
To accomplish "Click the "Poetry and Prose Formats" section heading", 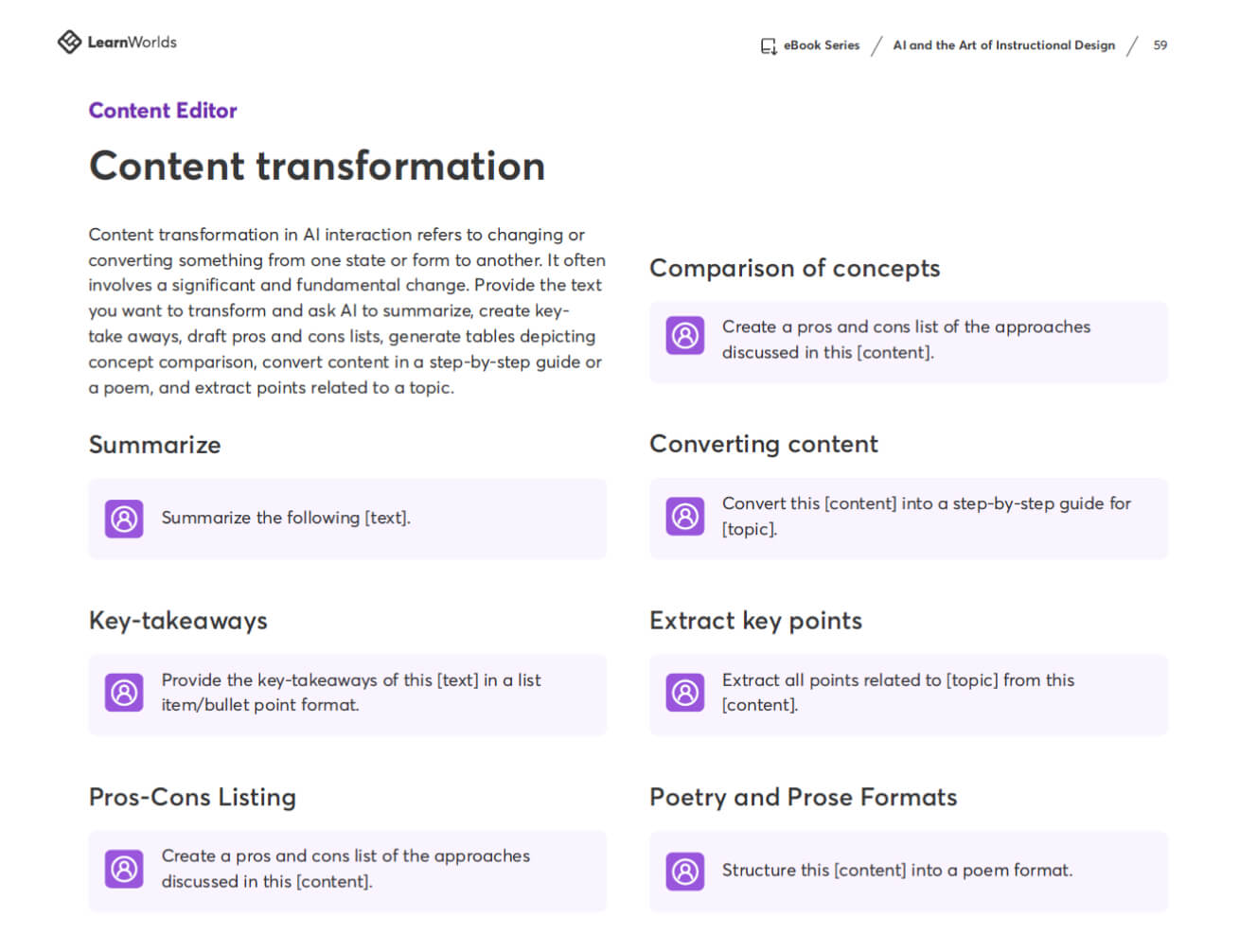I will click(803, 797).
